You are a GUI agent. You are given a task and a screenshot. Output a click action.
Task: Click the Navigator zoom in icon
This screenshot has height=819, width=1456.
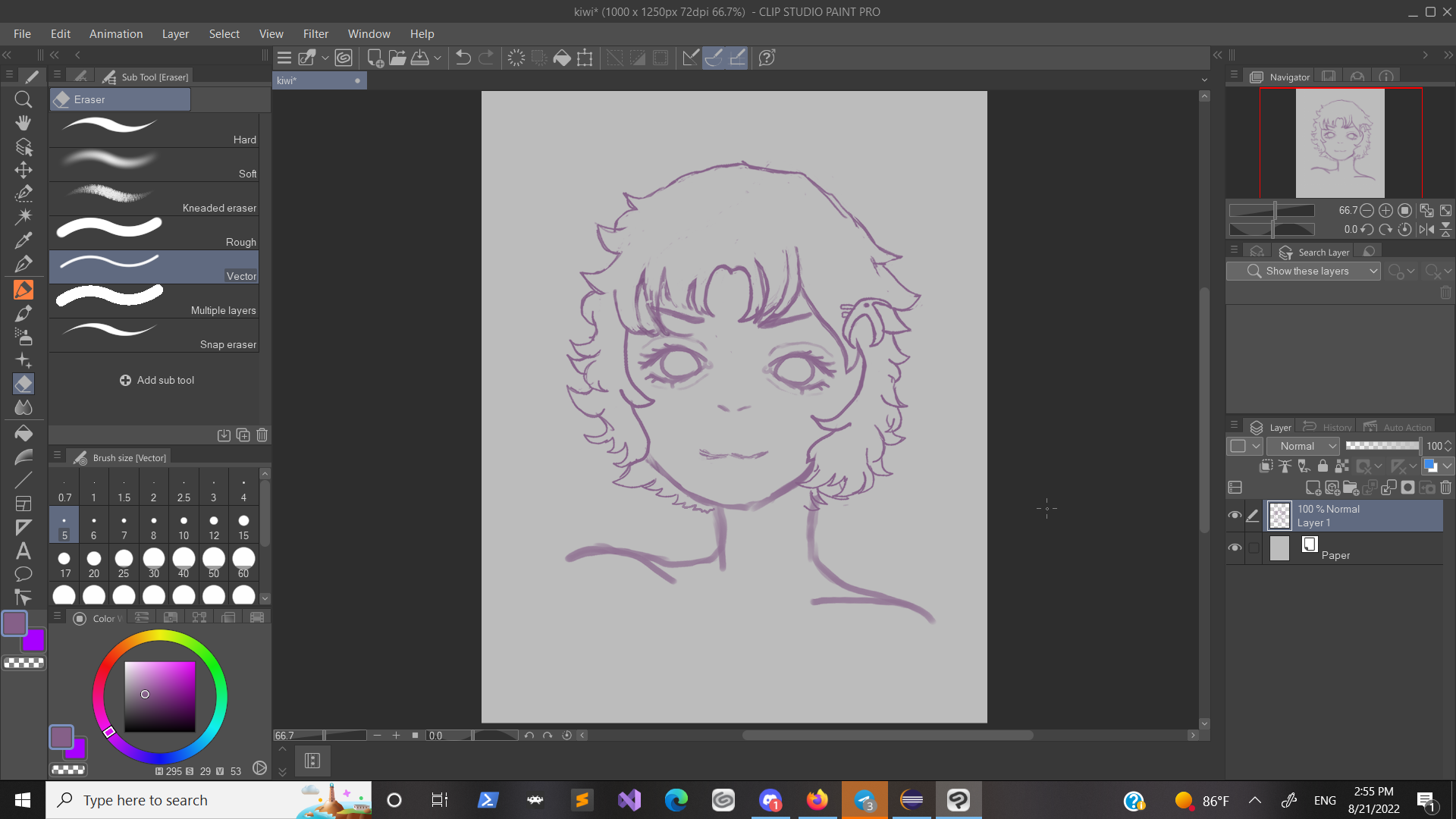click(1385, 210)
